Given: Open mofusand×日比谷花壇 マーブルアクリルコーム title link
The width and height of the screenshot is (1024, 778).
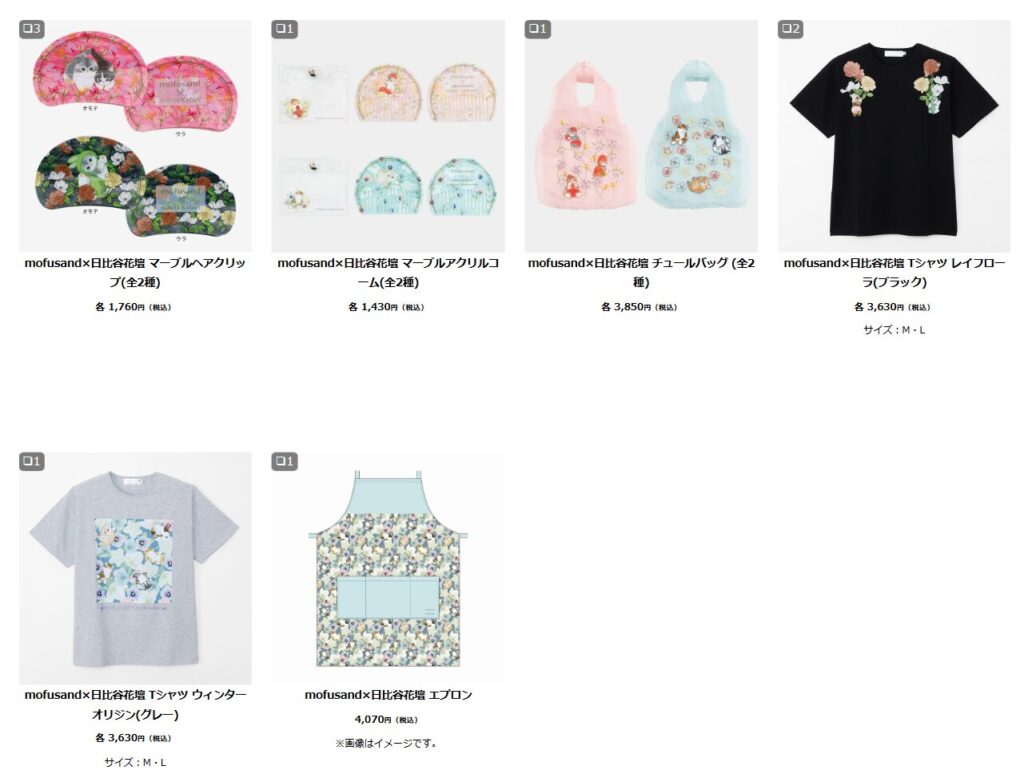Looking at the screenshot, I should (x=388, y=272).
